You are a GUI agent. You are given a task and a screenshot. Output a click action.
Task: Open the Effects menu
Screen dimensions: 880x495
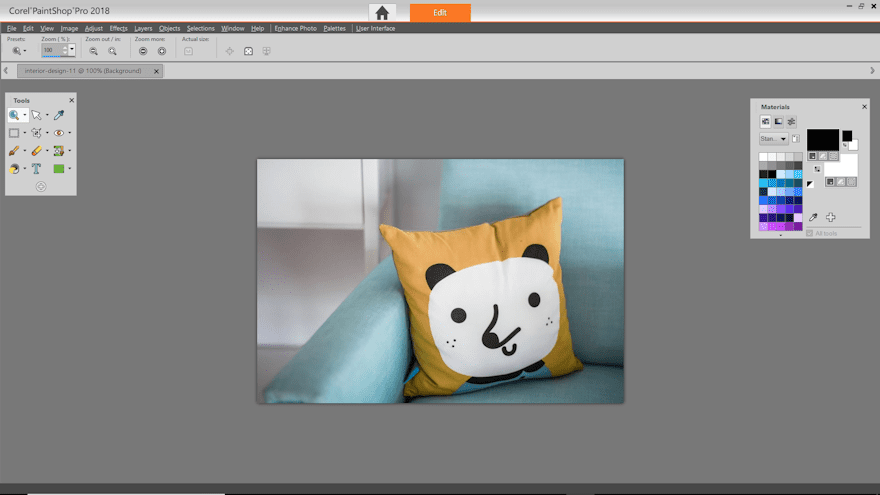pyautogui.click(x=118, y=28)
